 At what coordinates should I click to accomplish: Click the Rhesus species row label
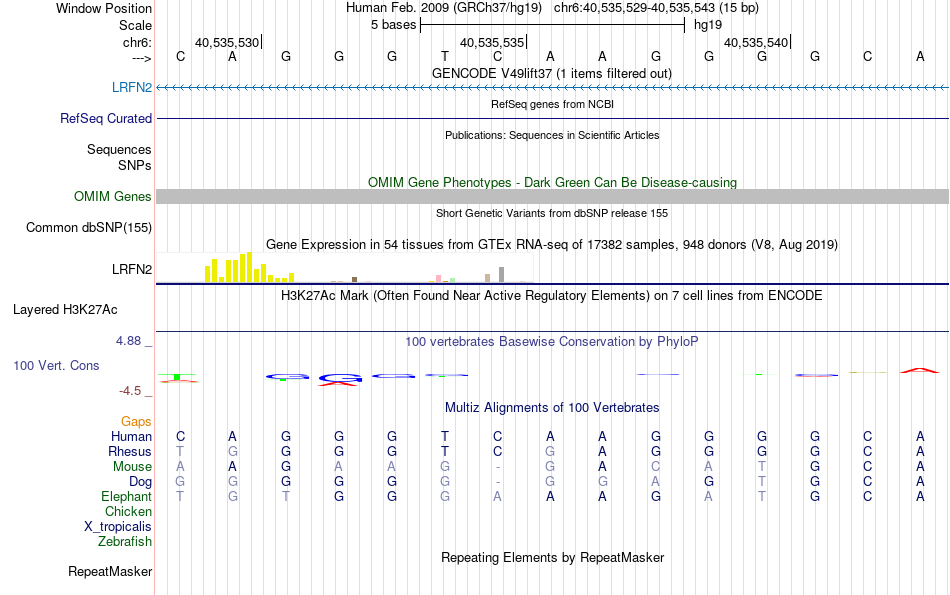pos(130,451)
